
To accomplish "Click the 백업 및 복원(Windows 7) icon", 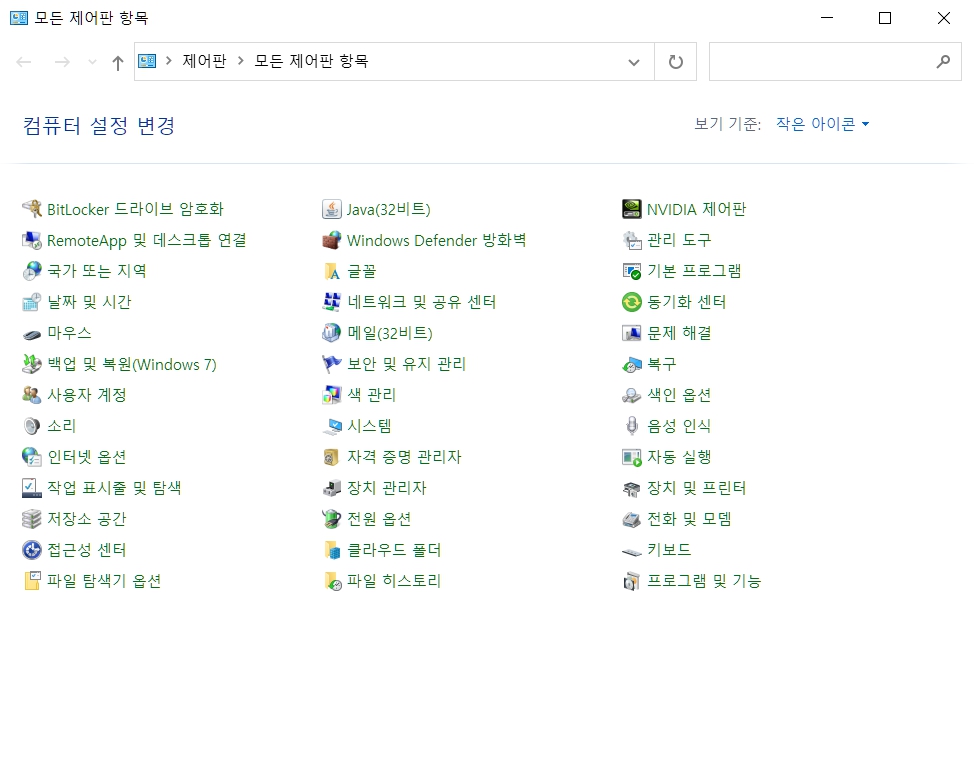I will click(x=32, y=364).
